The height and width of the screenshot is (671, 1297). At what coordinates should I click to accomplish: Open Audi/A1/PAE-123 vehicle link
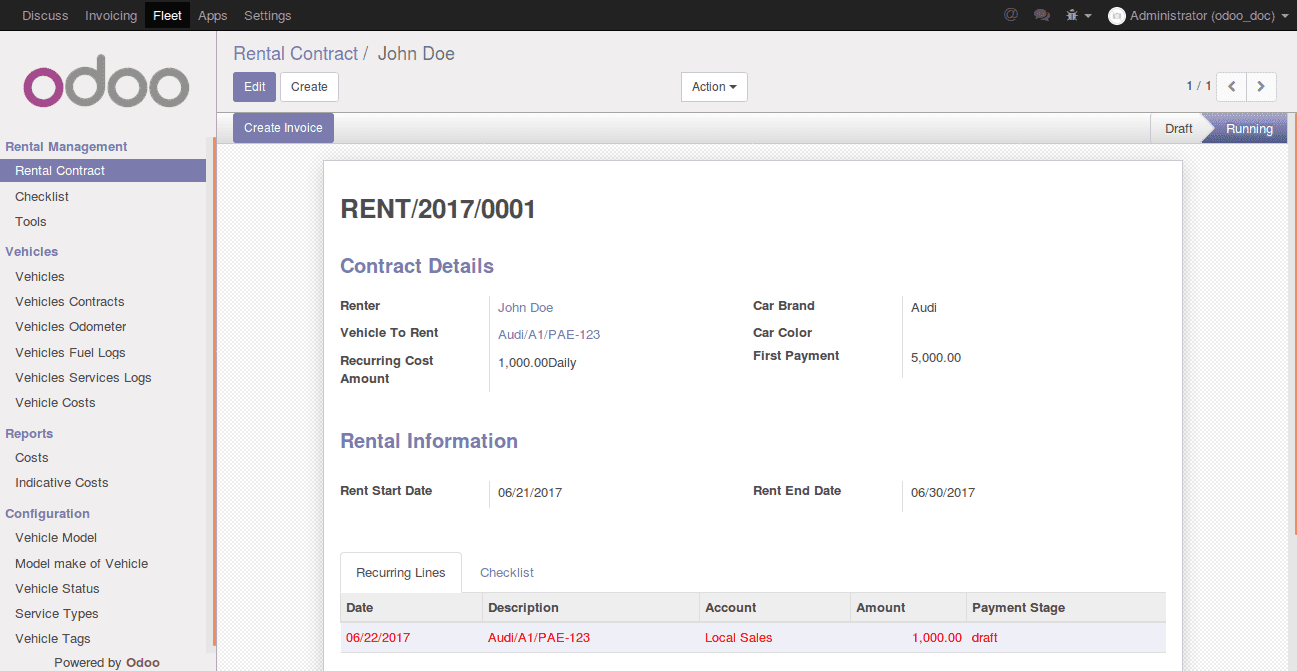coord(549,335)
